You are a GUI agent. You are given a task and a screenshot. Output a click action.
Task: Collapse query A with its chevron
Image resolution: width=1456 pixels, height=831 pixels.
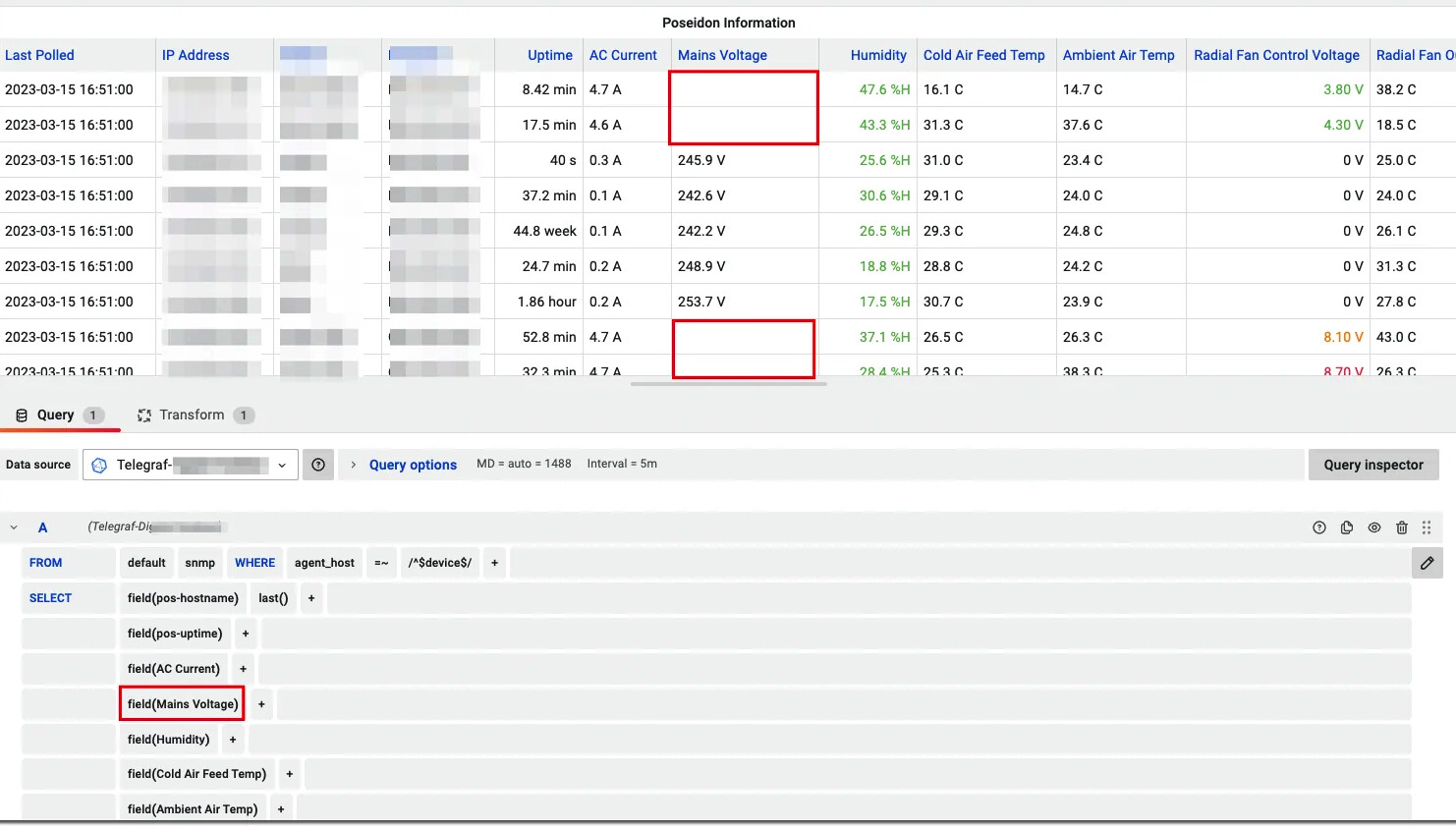[15, 527]
